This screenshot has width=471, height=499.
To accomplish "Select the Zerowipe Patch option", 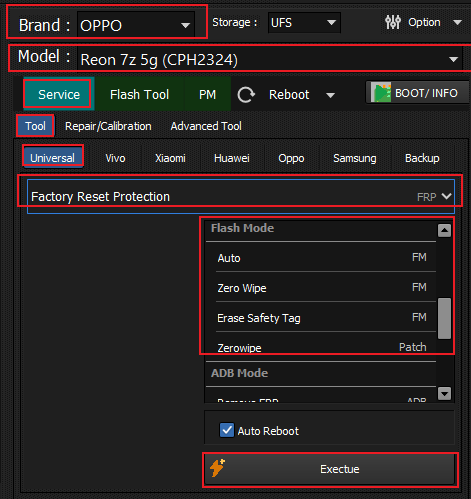I will [322, 348].
